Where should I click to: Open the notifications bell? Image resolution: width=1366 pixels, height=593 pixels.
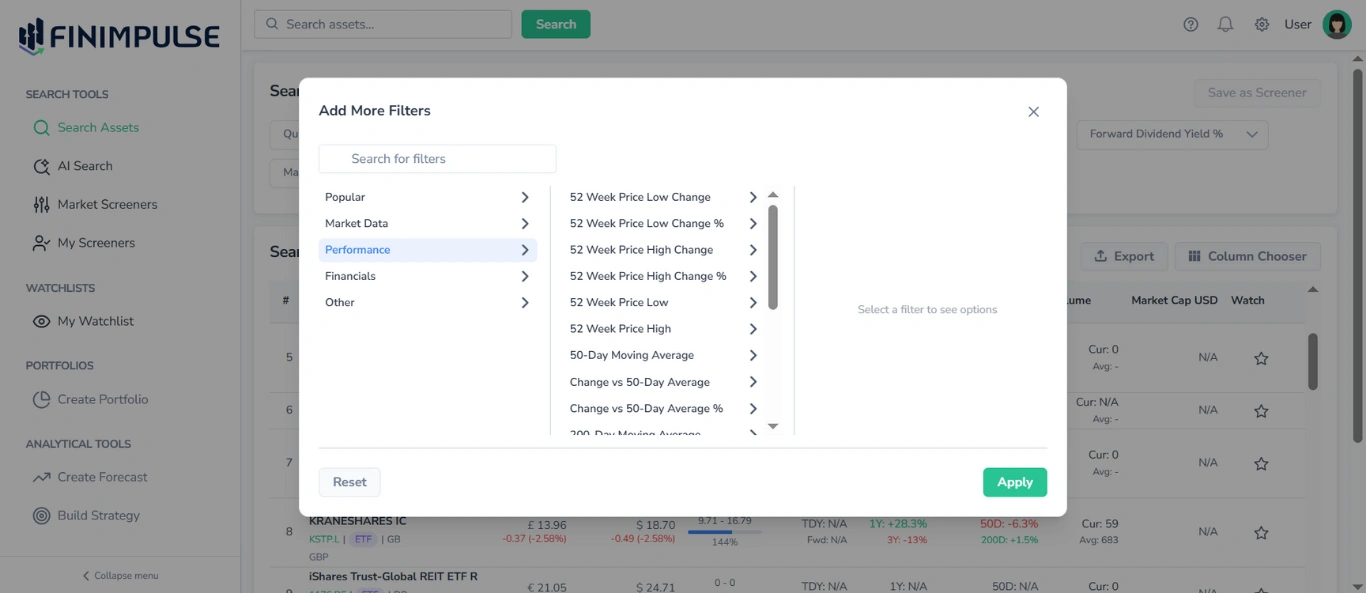pyautogui.click(x=1225, y=23)
